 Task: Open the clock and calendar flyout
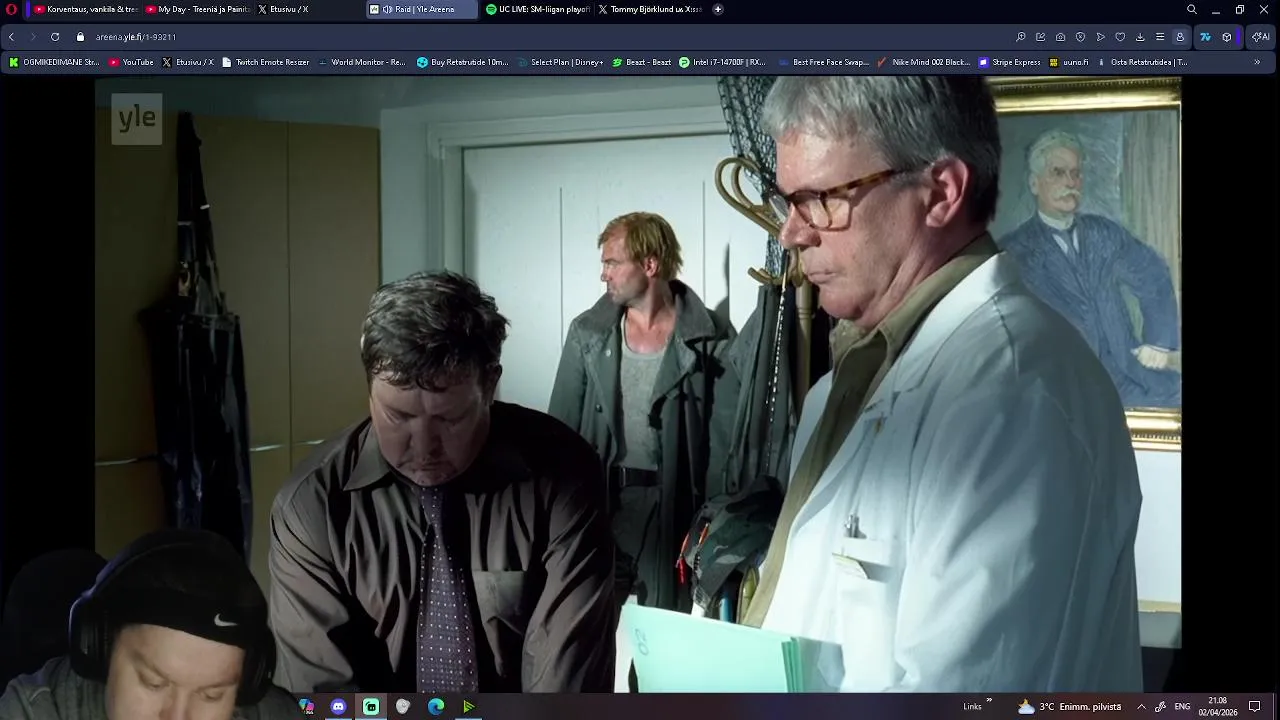point(1218,707)
